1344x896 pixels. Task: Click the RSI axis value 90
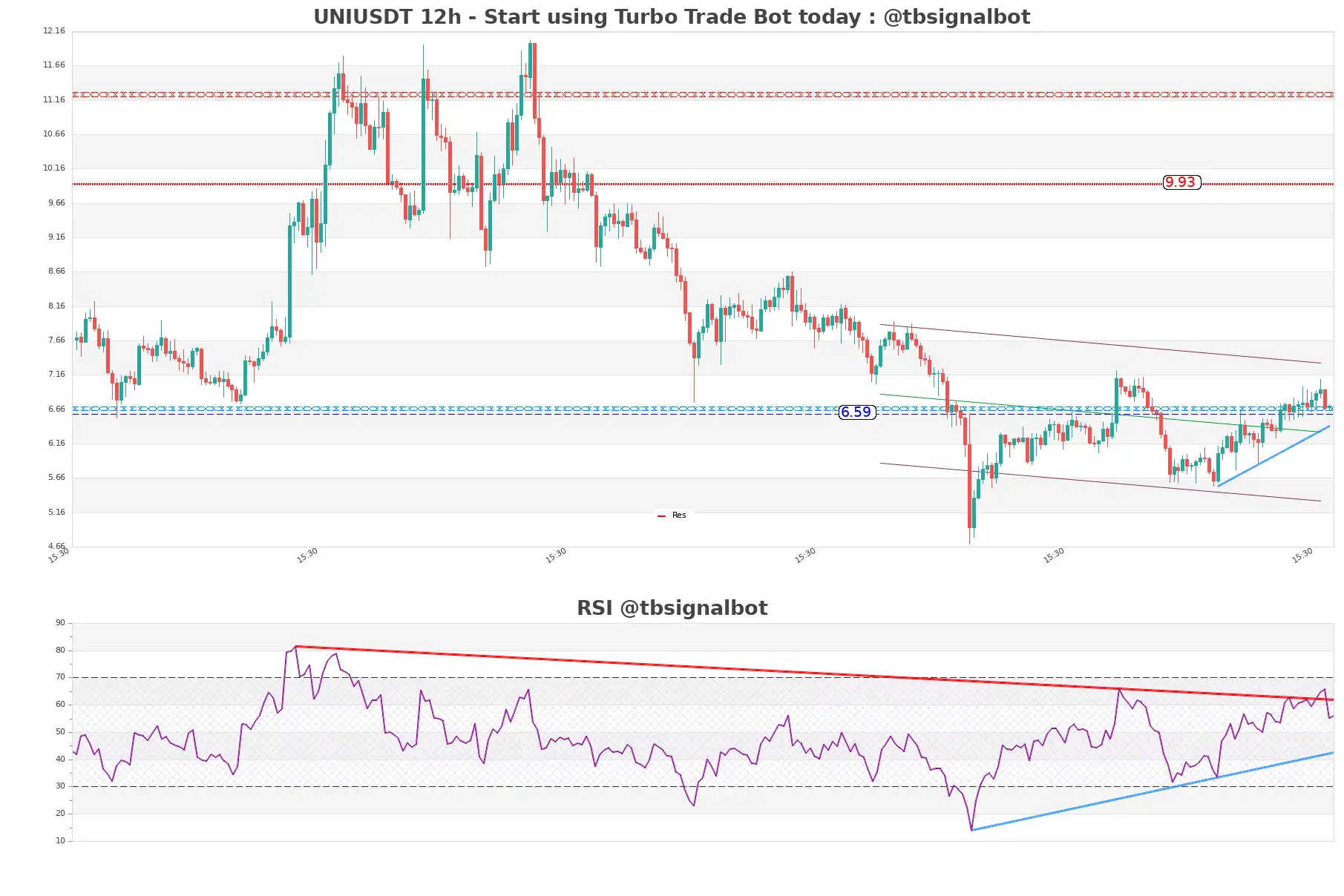60,623
